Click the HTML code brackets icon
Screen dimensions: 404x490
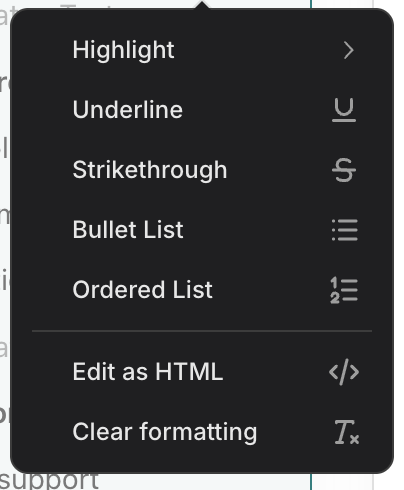(x=344, y=372)
